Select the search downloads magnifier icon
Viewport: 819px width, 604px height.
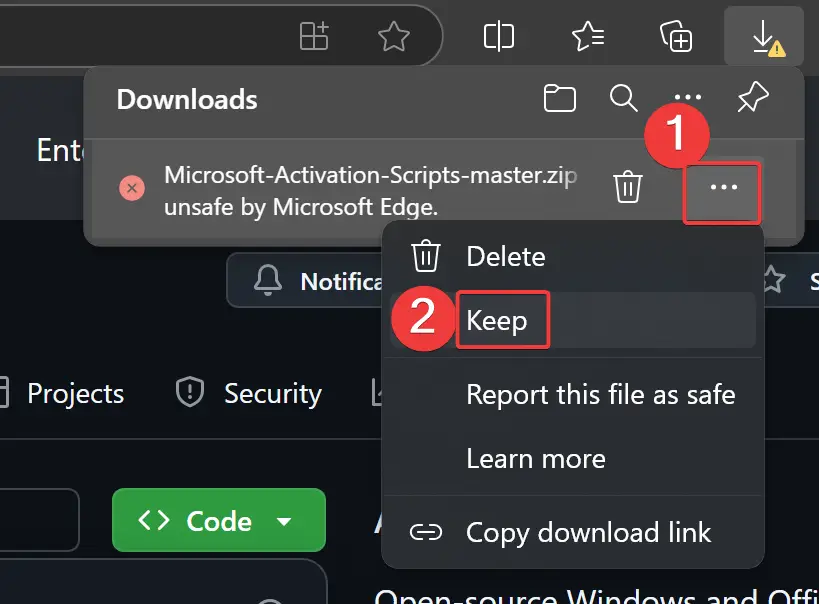623,99
